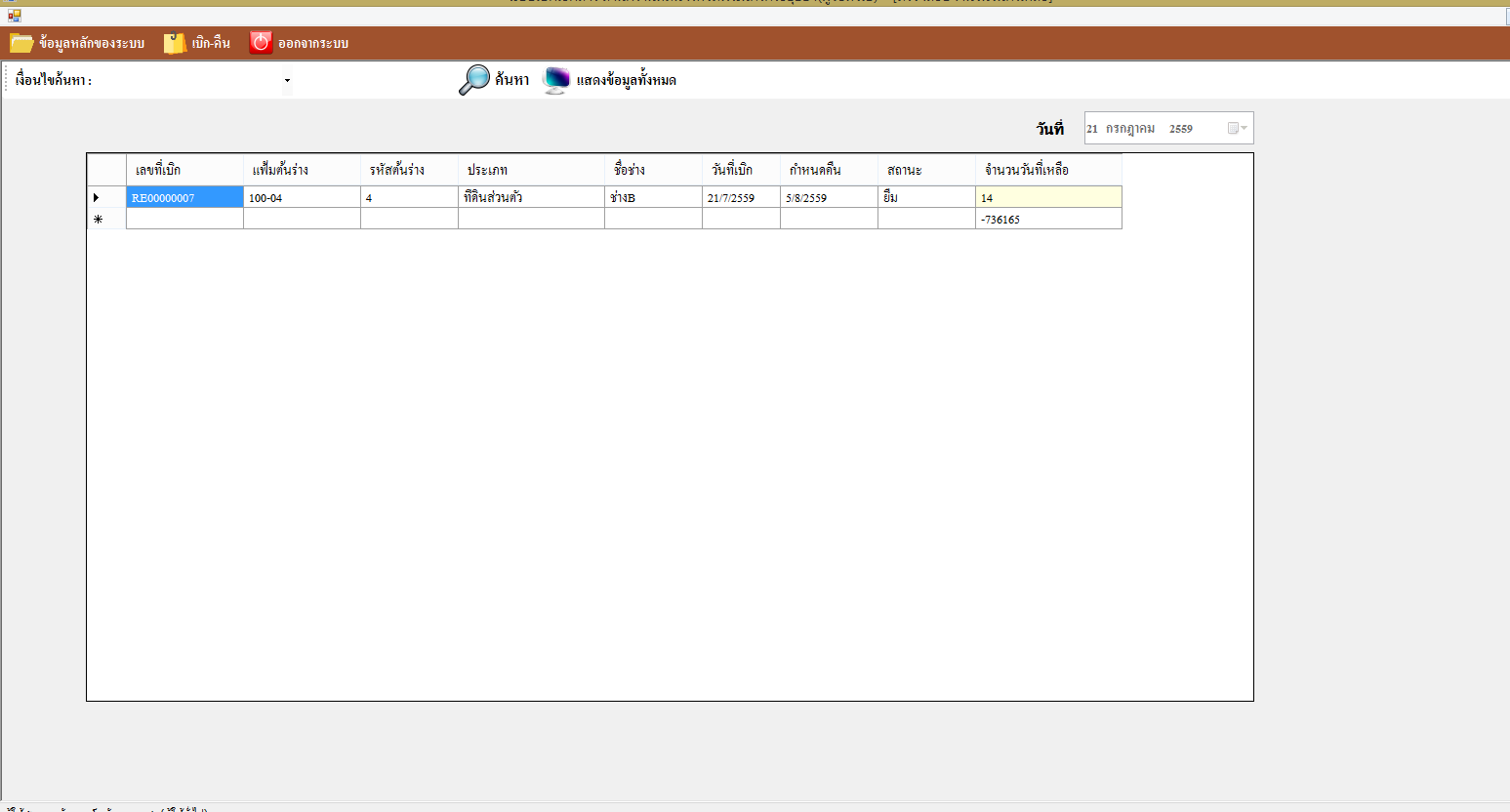
Task: Select the date cell 21/7/2559
Action: pyautogui.click(x=741, y=197)
